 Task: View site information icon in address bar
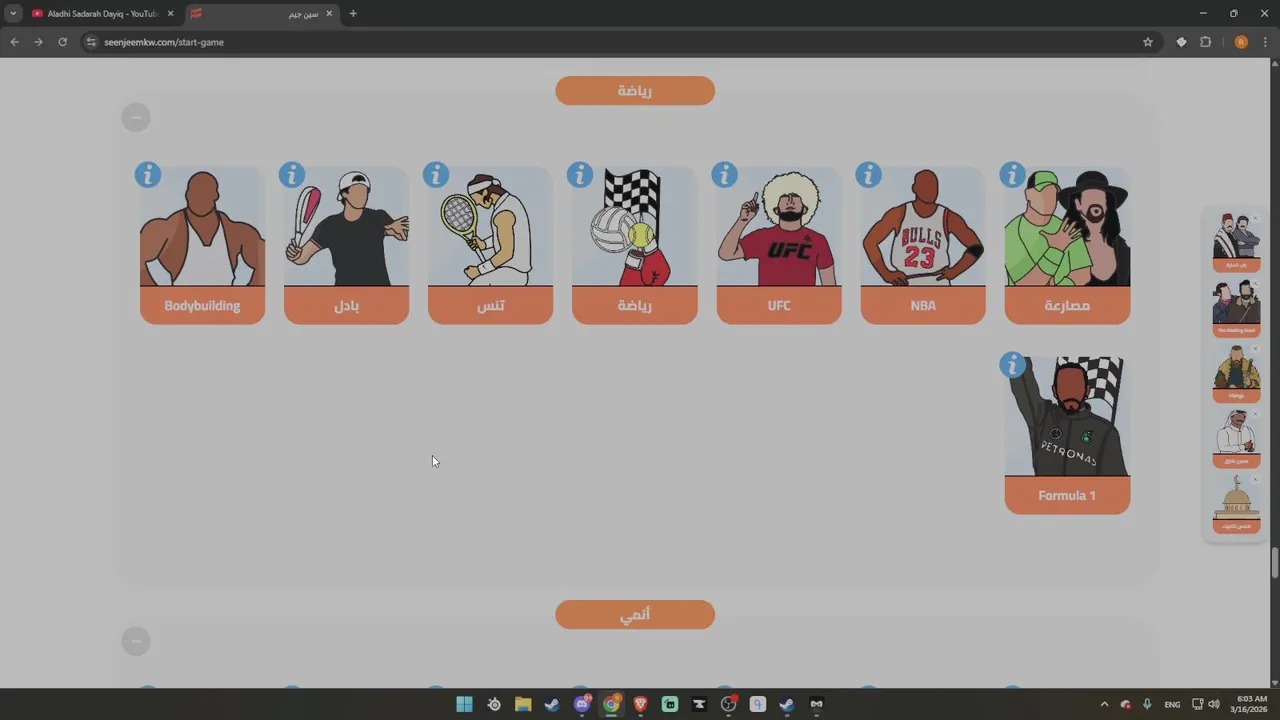91,42
